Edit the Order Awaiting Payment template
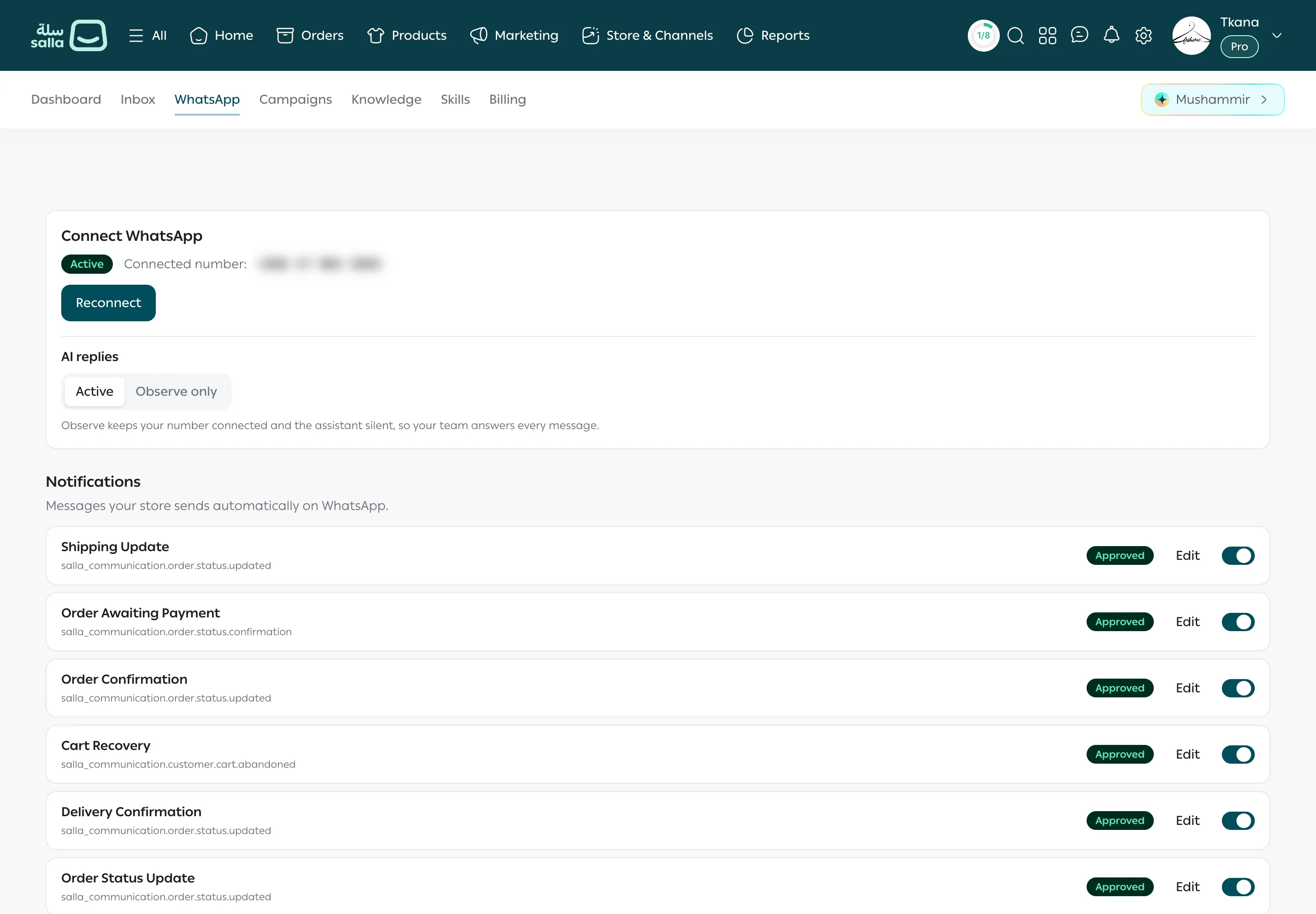Image resolution: width=1316 pixels, height=914 pixels. 1187,622
